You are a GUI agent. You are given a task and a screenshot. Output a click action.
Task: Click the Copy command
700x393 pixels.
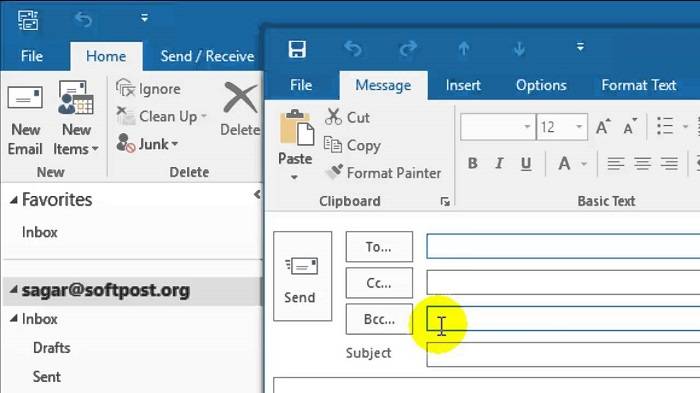pyautogui.click(x=352, y=146)
